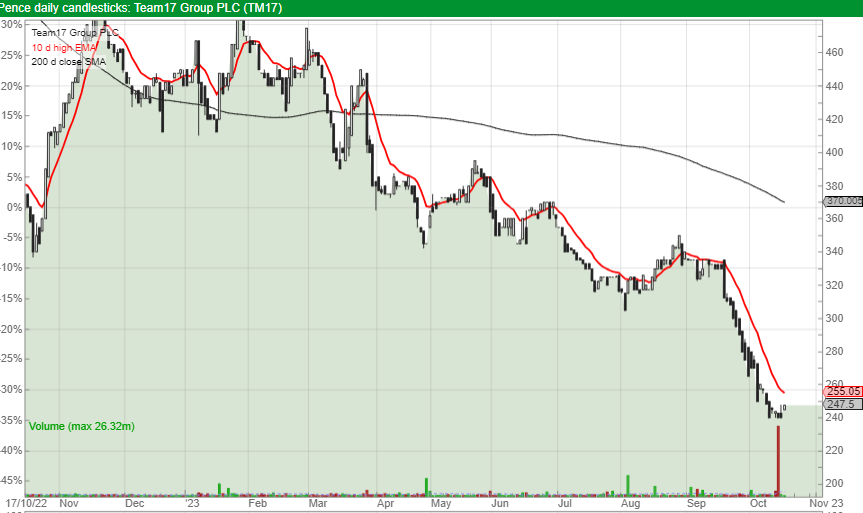Click the Apr month label

[x=385, y=503]
